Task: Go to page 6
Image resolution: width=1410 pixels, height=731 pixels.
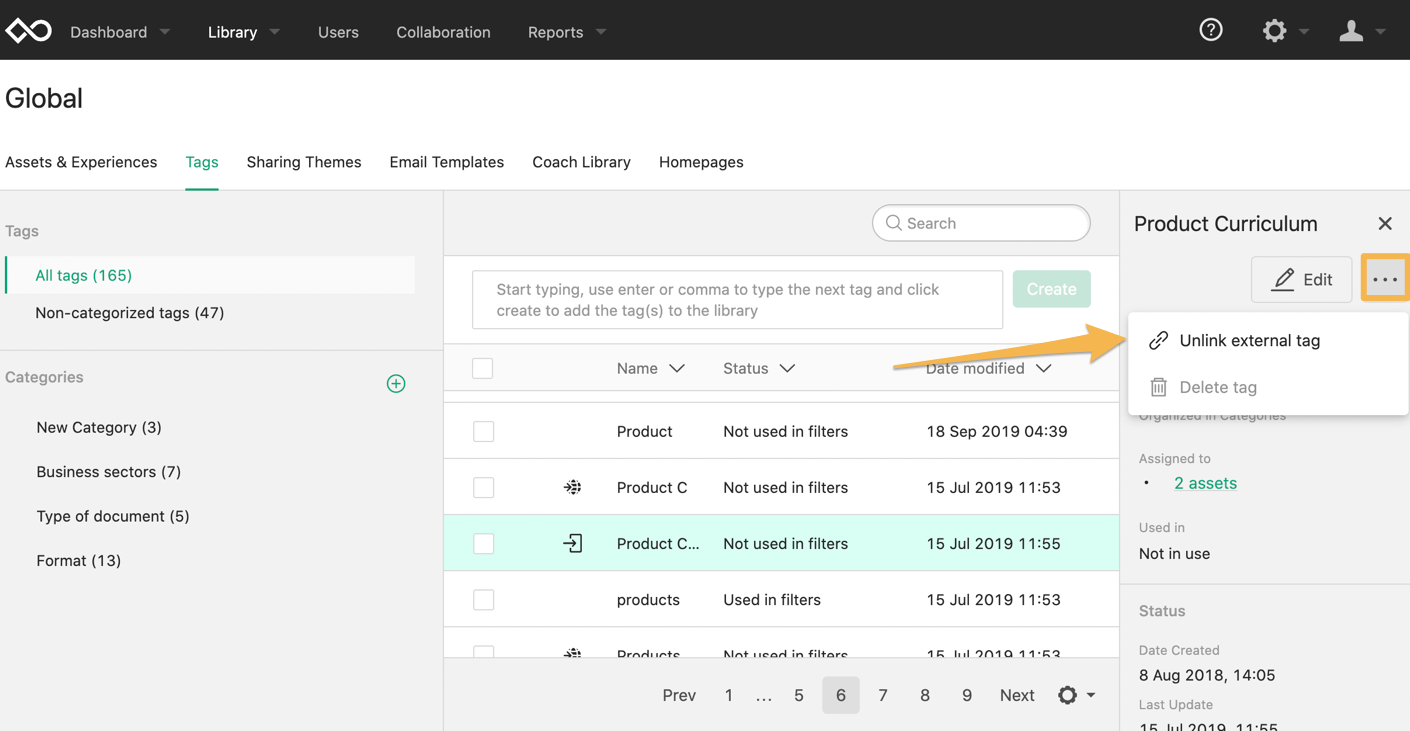Action: (x=841, y=695)
